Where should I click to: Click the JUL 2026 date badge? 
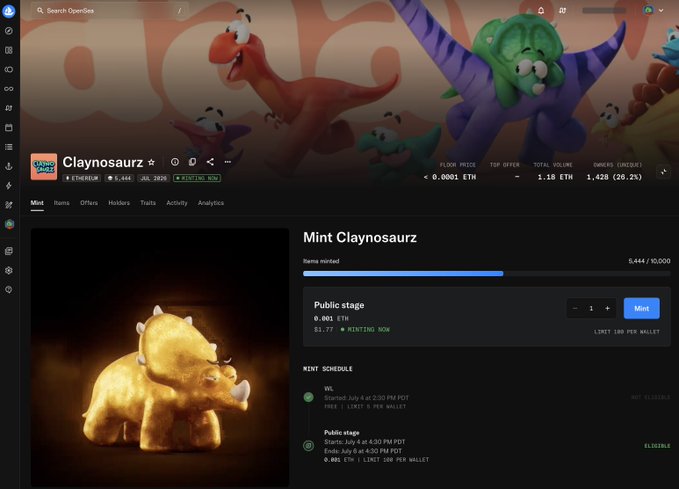[x=153, y=178]
